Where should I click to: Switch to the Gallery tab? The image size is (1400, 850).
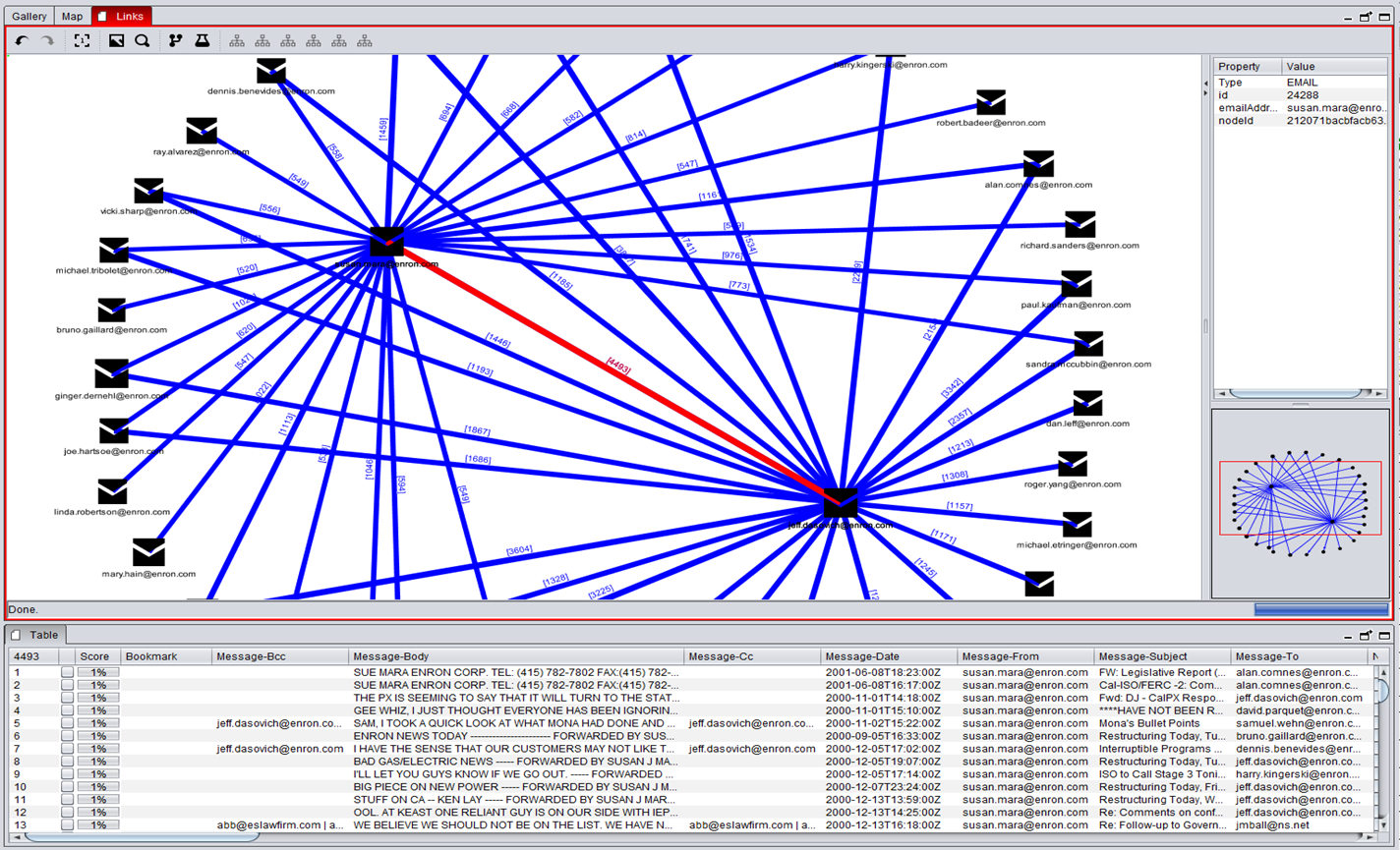[28, 16]
